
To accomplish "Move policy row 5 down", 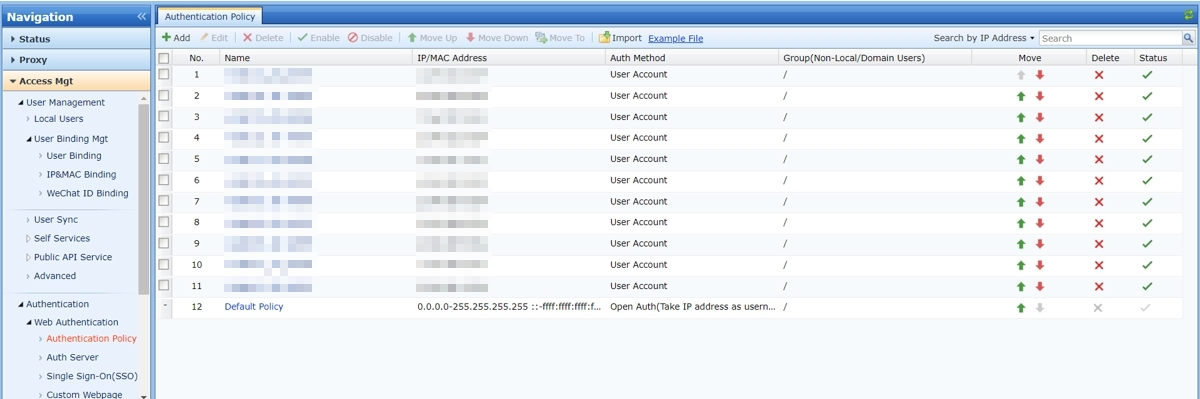I will click(1040, 159).
